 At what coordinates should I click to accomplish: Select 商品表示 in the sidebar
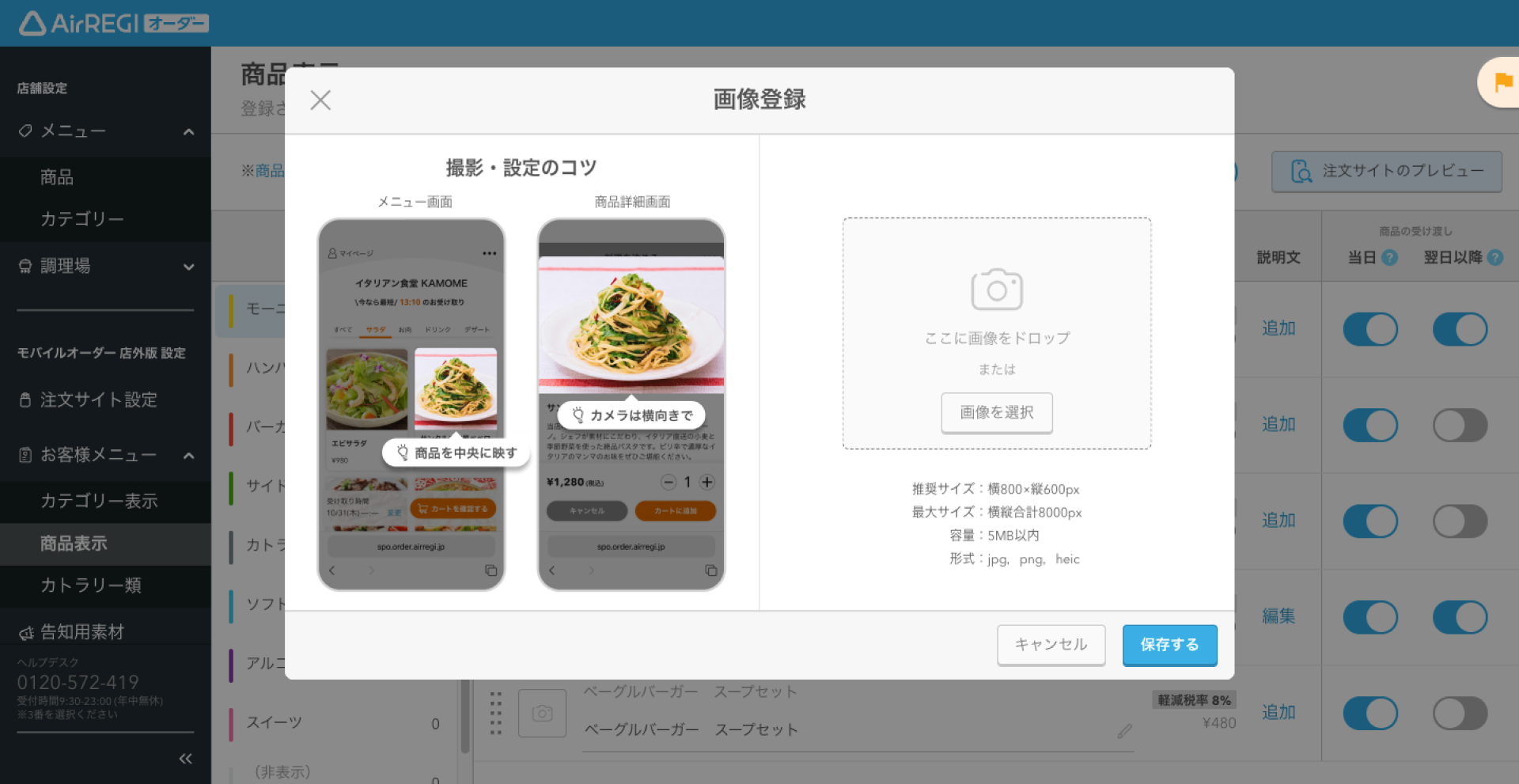105,544
